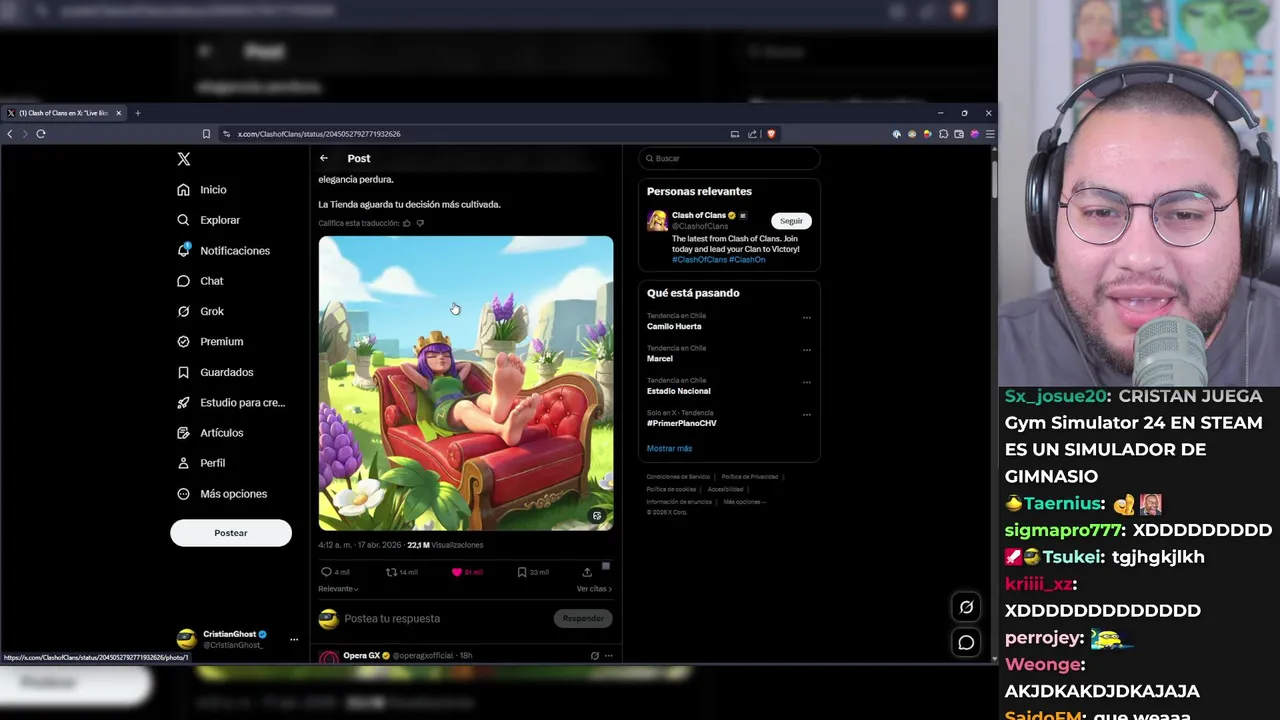Click the x.com address bar URL
Screen dimensions: 1280x720
319,134
